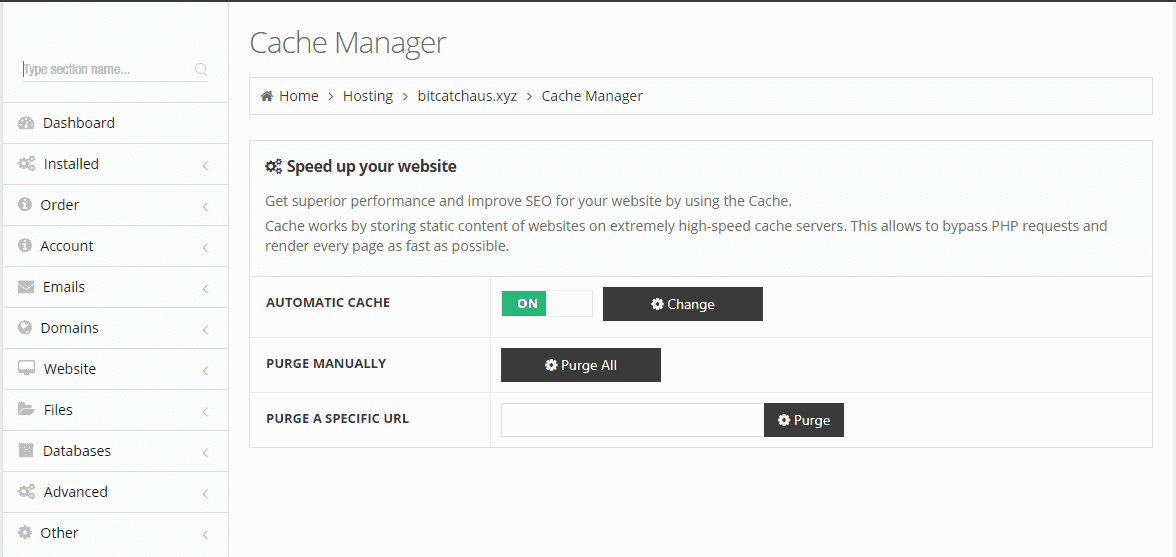Open the Advanced sidebar section
Screen dimensions: 1176x557
coord(116,492)
